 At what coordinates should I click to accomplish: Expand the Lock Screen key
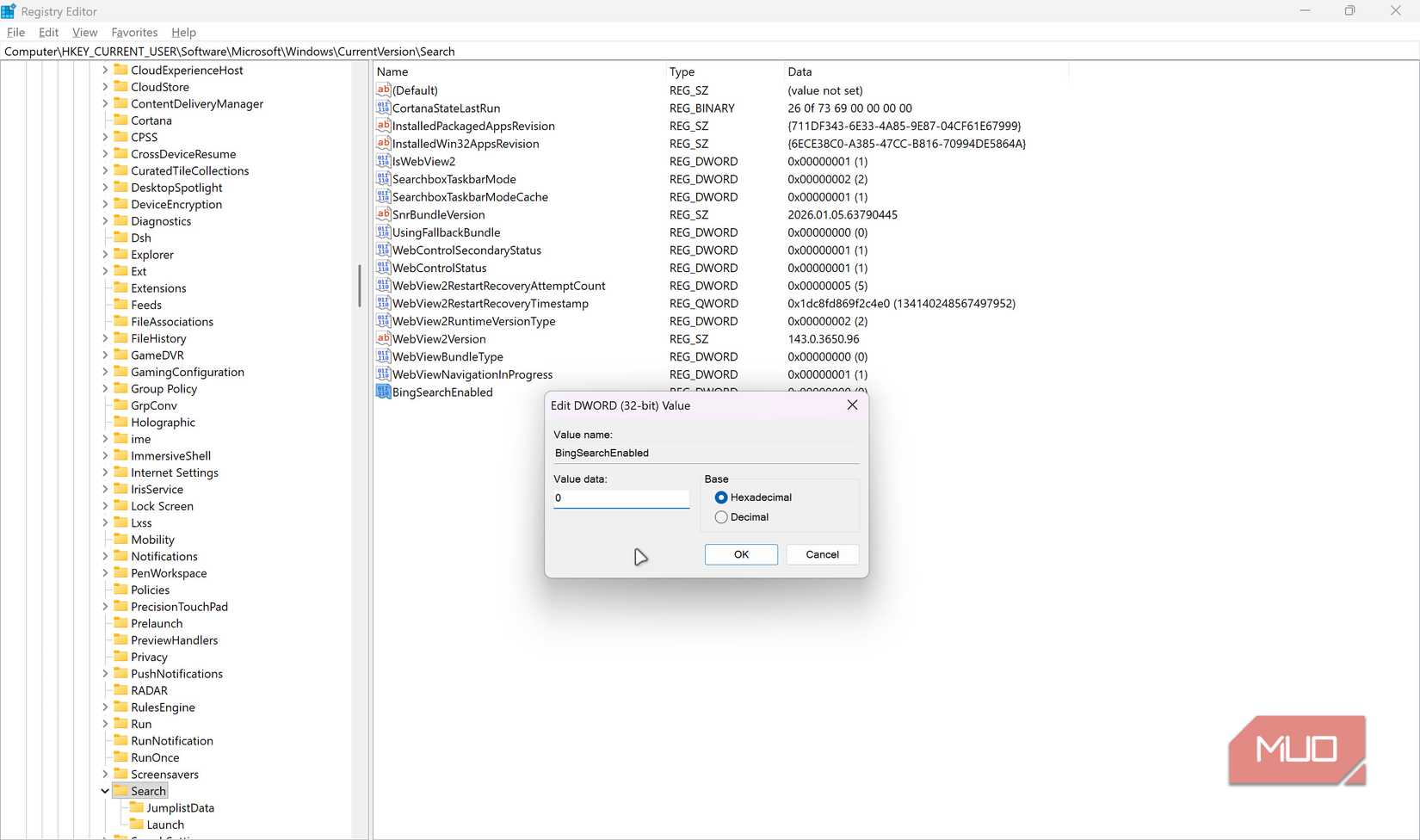click(105, 506)
